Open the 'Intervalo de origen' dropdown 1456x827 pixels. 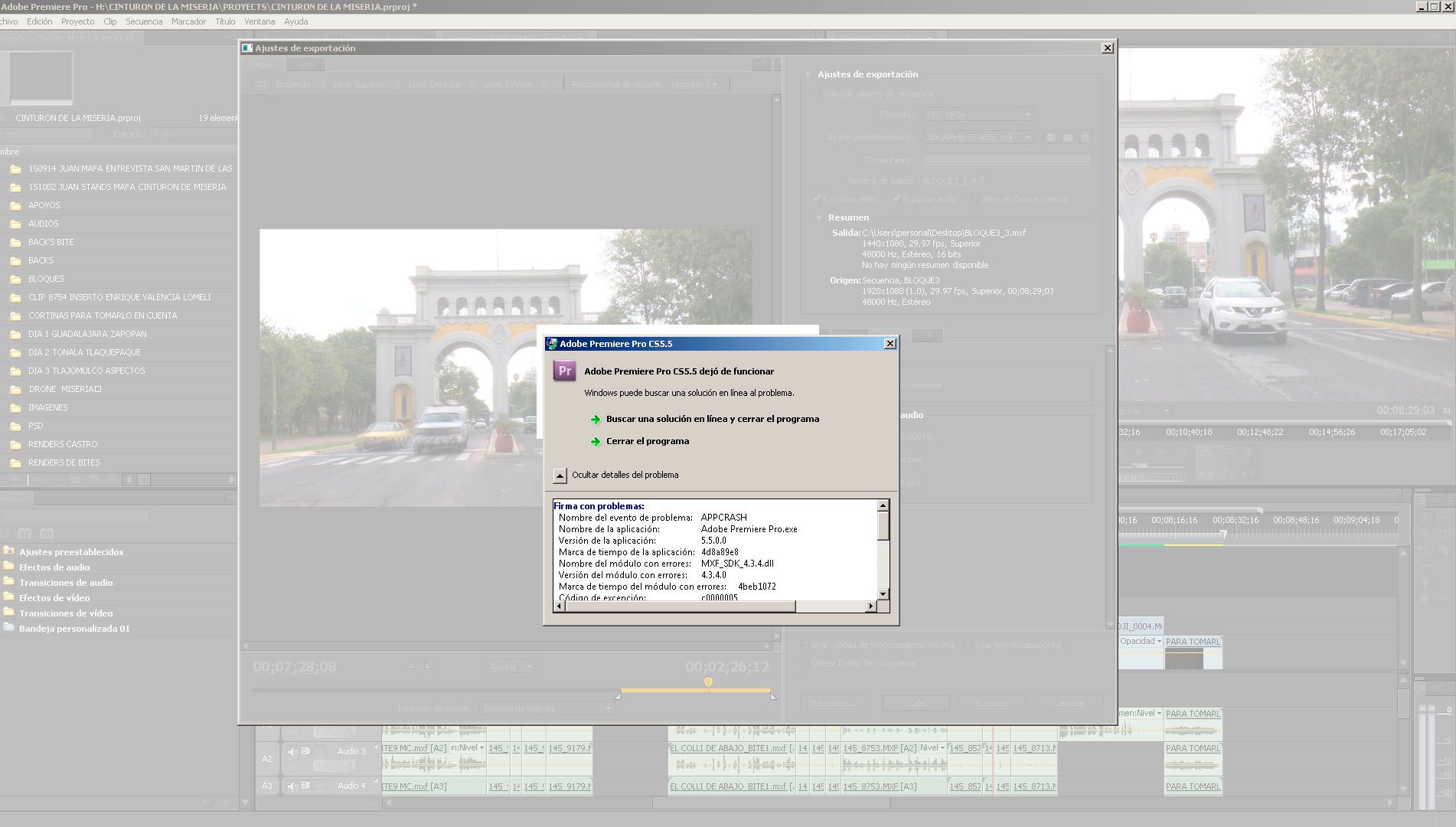pos(547,709)
